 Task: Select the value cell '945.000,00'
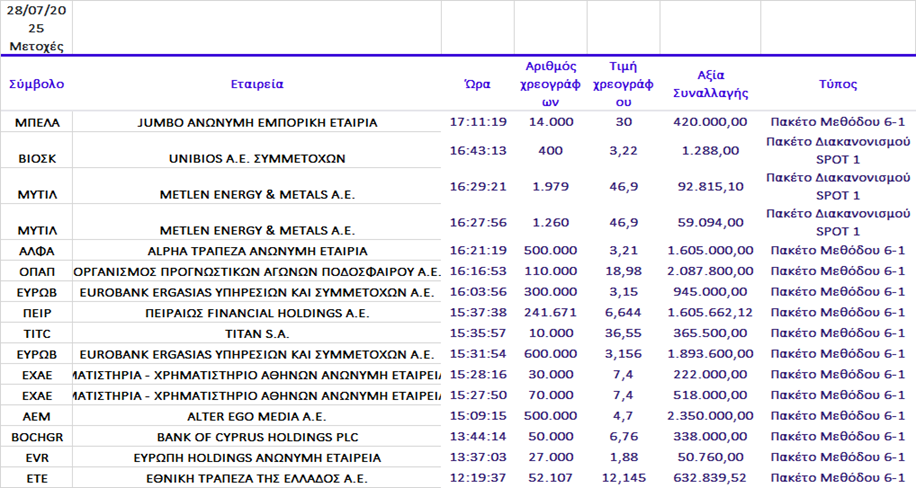point(710,292)
